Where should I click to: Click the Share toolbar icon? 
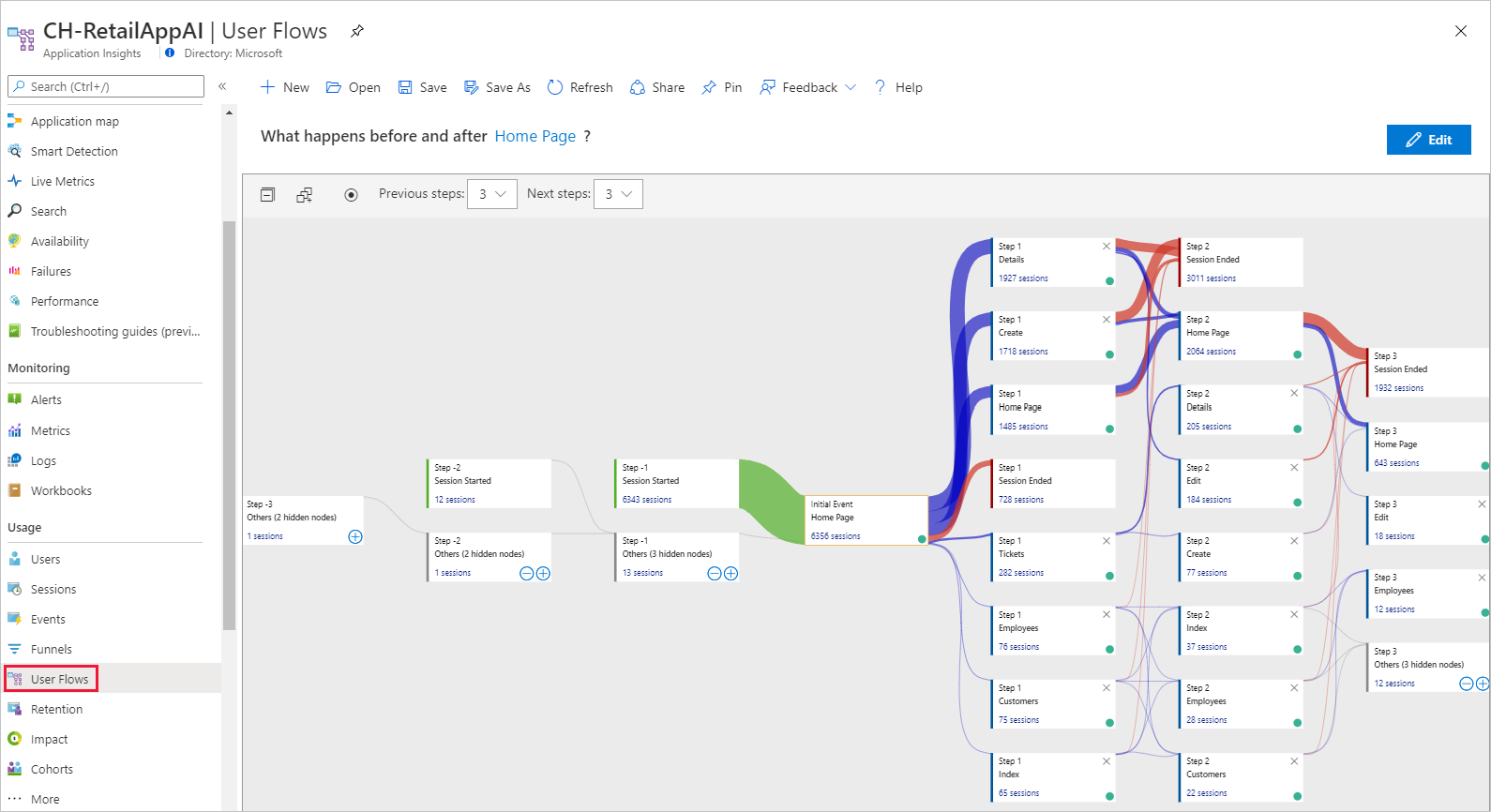(638, 87)
